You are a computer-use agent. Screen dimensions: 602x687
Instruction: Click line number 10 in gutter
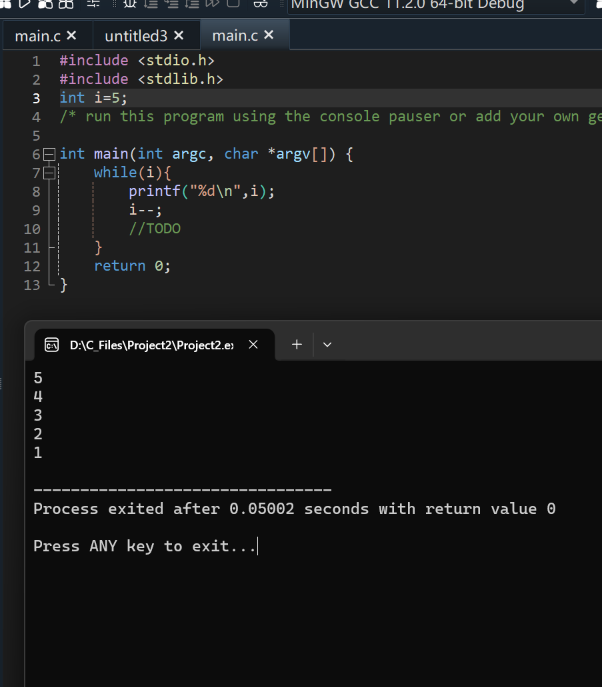click(32, 229)
